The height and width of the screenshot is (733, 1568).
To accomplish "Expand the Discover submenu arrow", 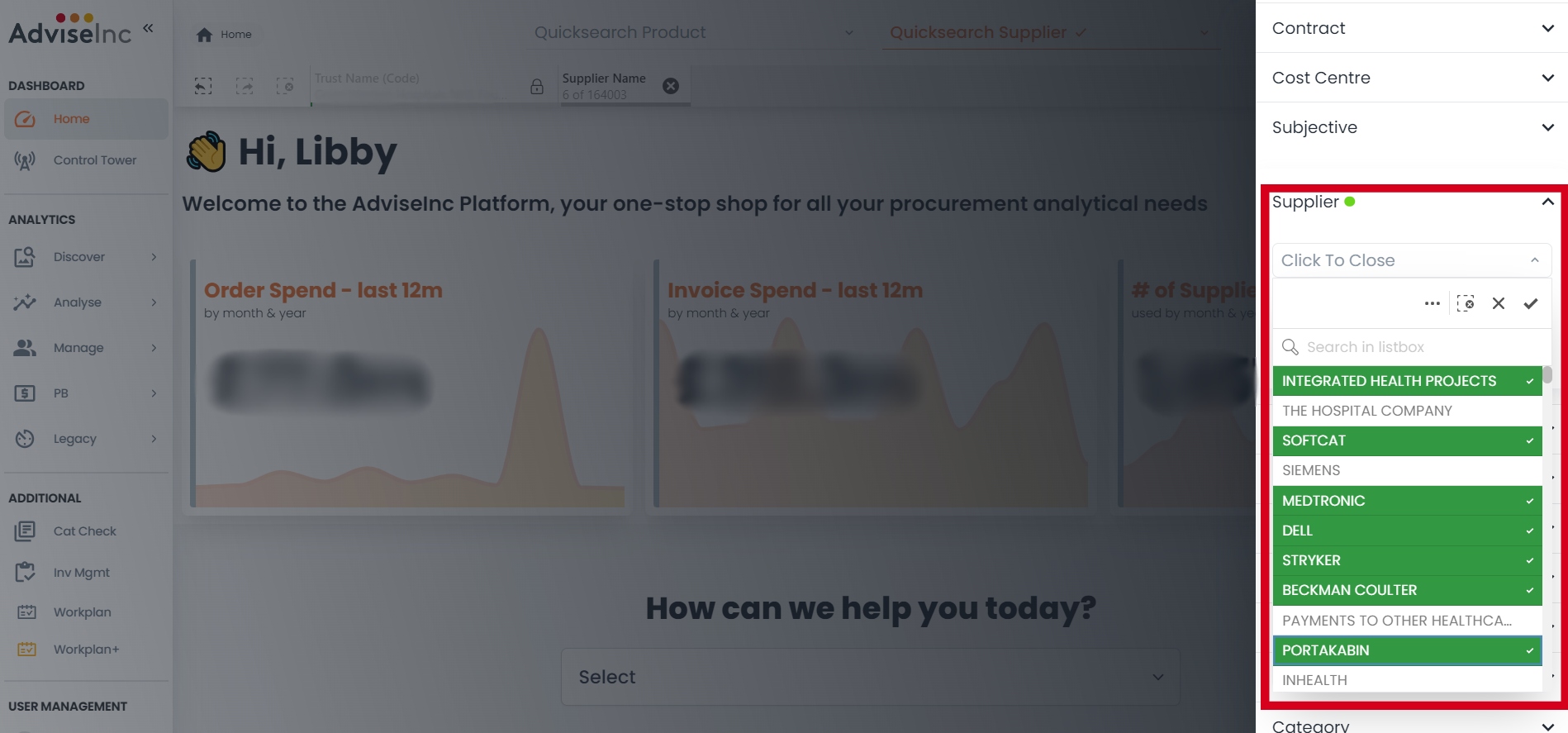I will pyautogui.click(x=154, y=257).
